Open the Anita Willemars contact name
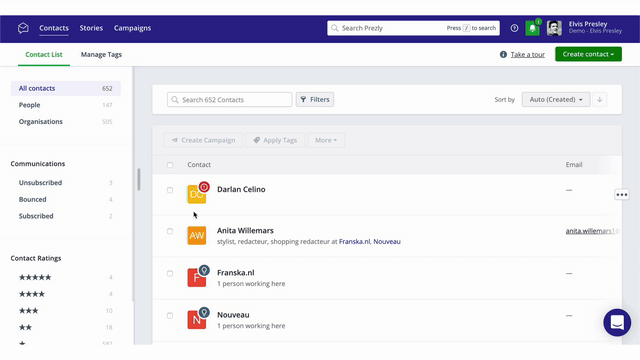 245,231
